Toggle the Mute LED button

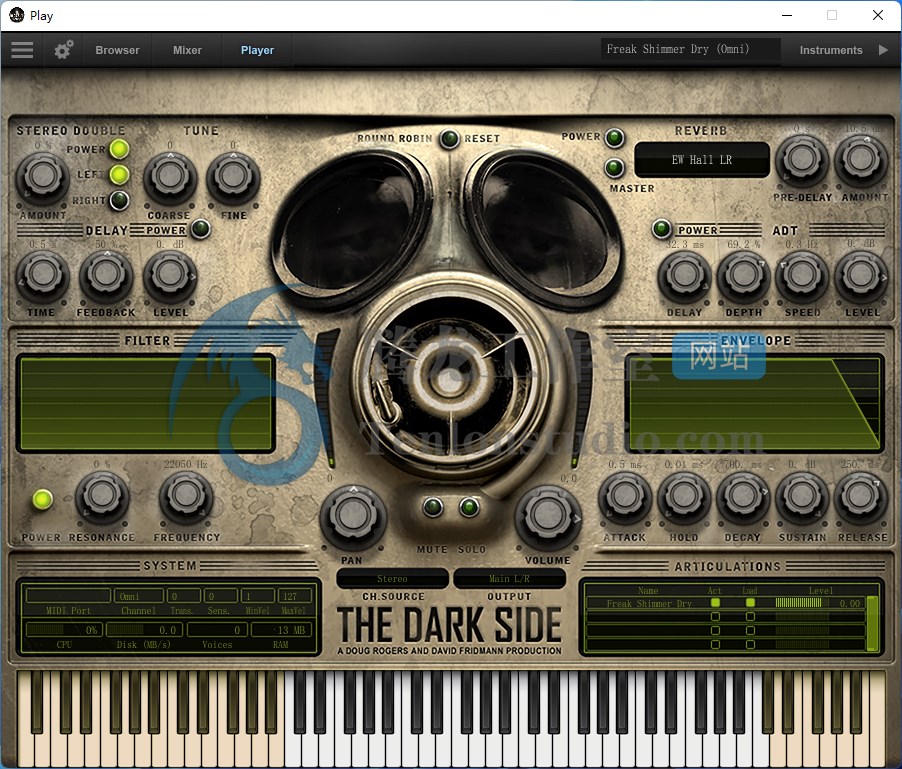click(433, 507)
